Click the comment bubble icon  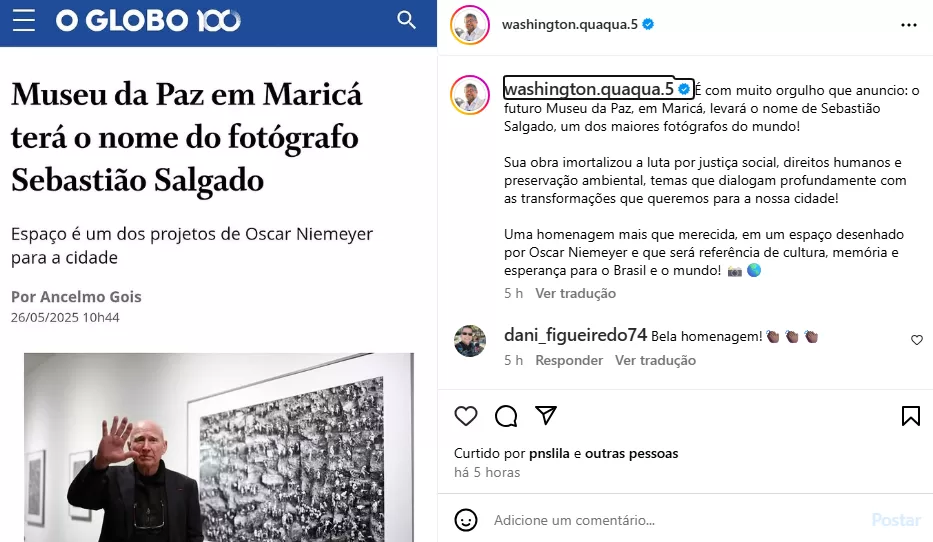(506, 416)
